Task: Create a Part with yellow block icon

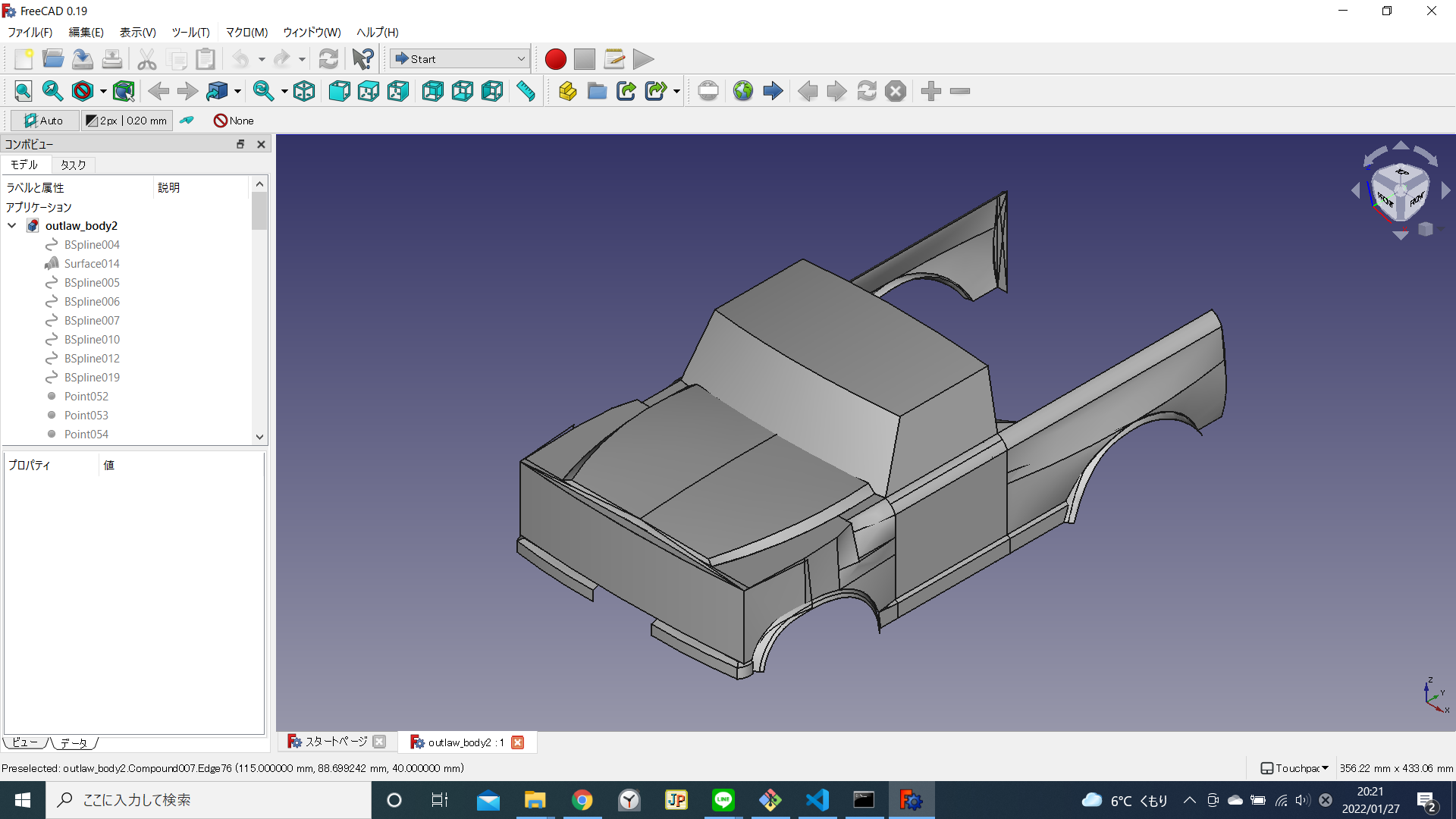Action: pos(567,91)
